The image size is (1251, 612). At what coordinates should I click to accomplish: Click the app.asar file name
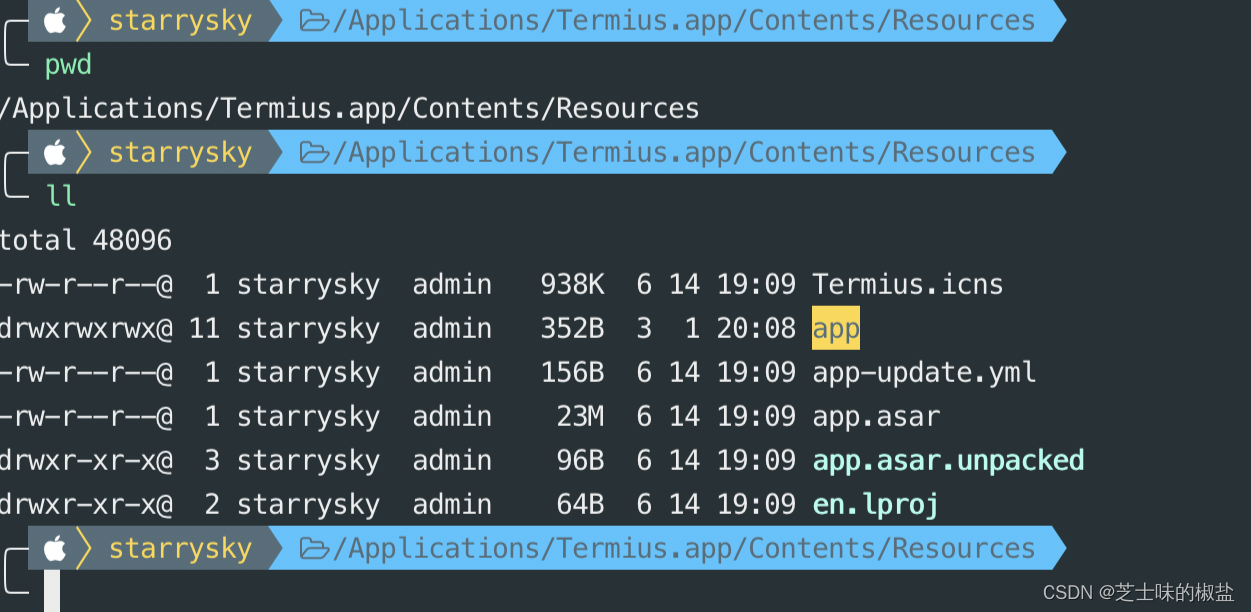876,417
